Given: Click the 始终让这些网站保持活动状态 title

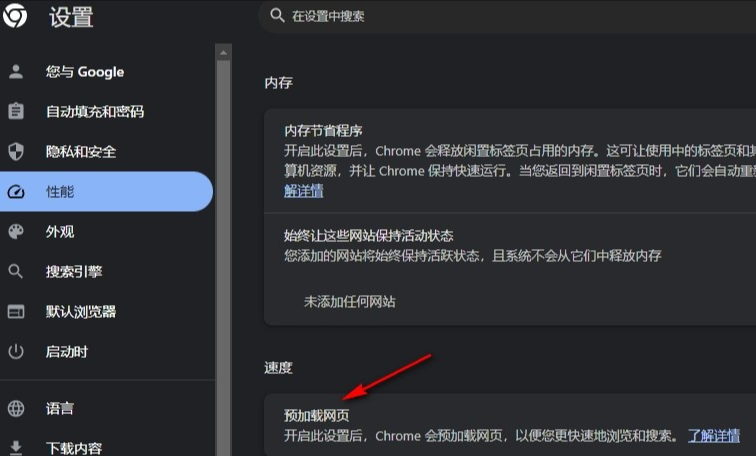Looking at the screenshot, I should point(368,235).
